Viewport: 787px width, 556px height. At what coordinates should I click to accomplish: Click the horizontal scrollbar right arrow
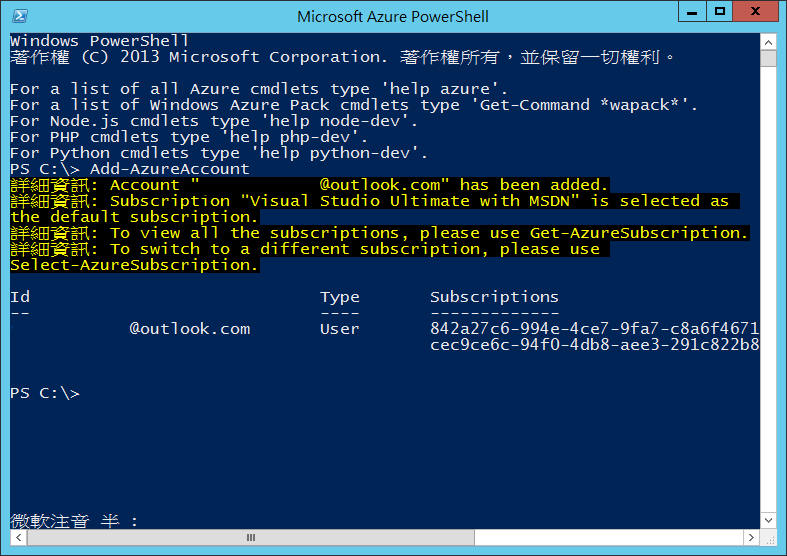point(750,539)
